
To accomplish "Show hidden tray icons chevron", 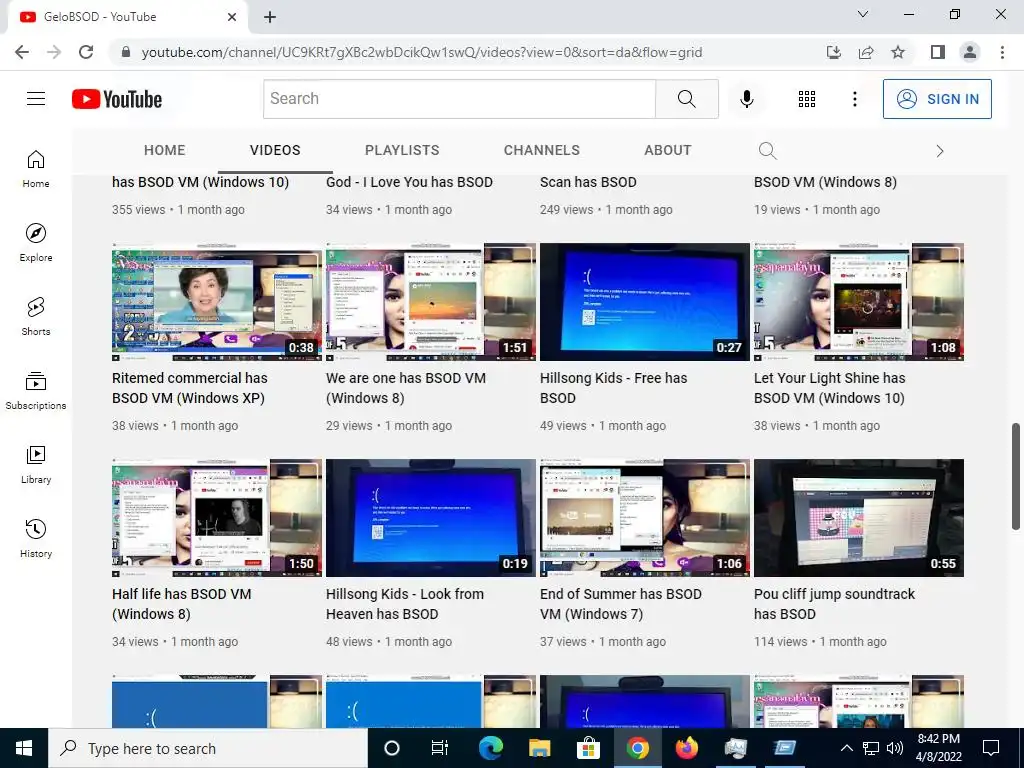I will coord(846,748).
